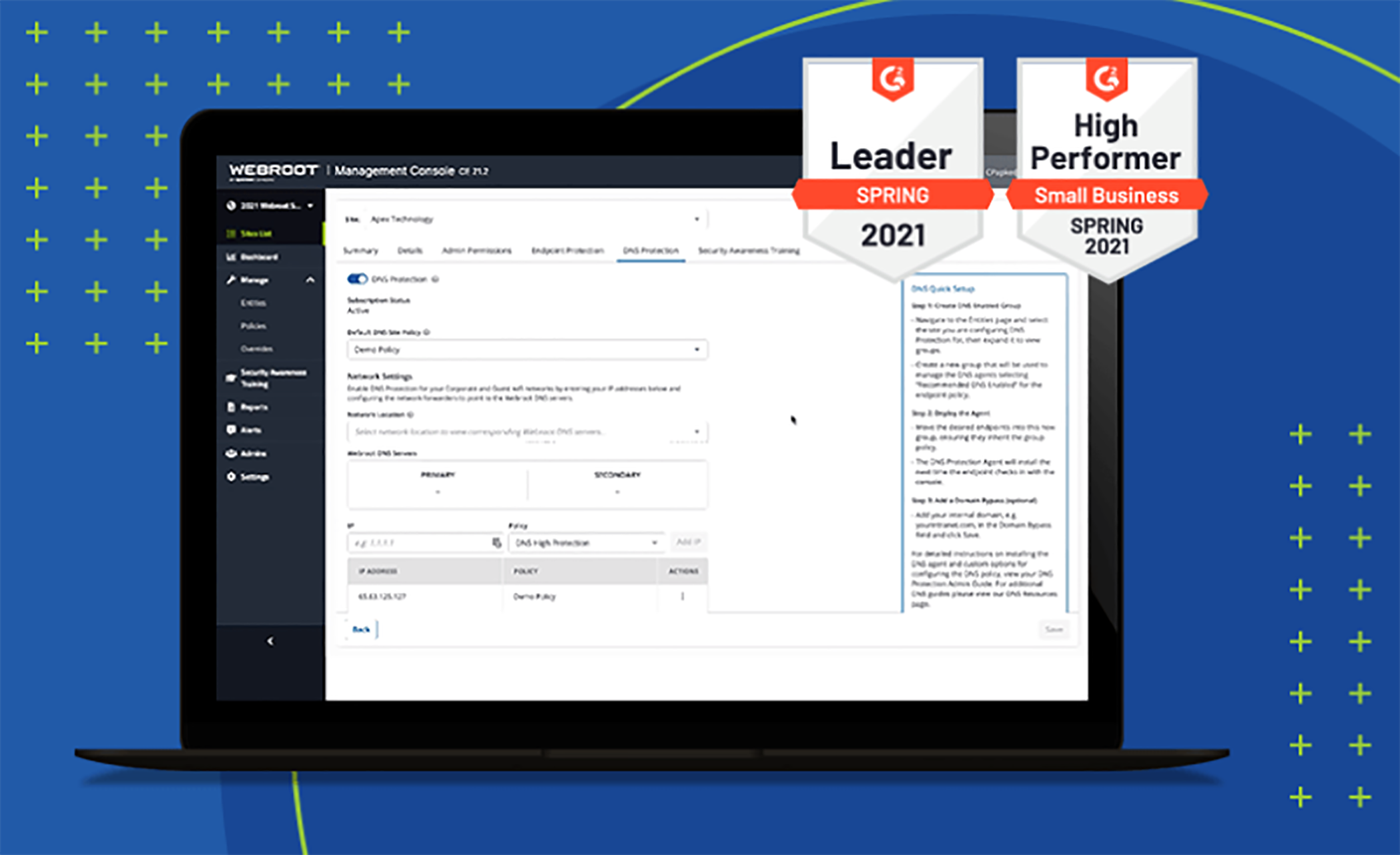The width and height of the screenshot is (1400, 855).
Task: Click info icon beside Default DNS Site Policy
Action: point(427,332)
